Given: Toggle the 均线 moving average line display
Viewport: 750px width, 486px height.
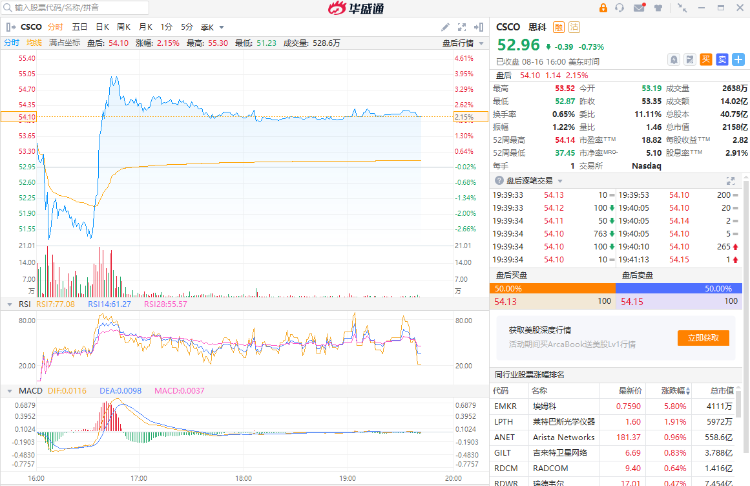Looking at the screenshot, I should tap(33, 43).
